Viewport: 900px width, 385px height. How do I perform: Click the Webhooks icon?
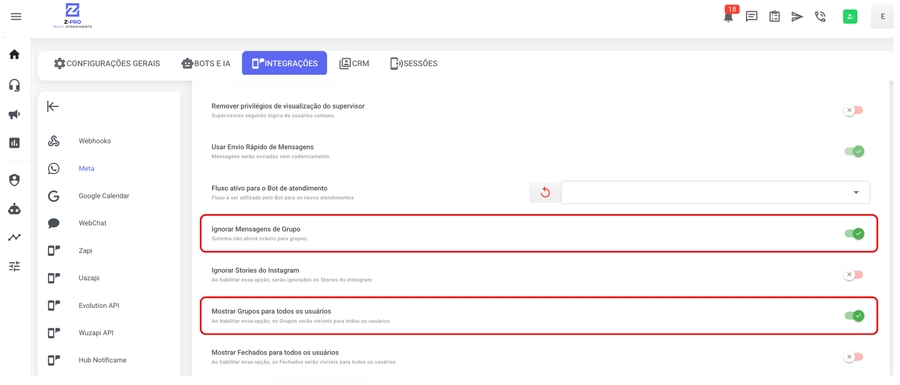pyautogui.click(x=53, y=141)
